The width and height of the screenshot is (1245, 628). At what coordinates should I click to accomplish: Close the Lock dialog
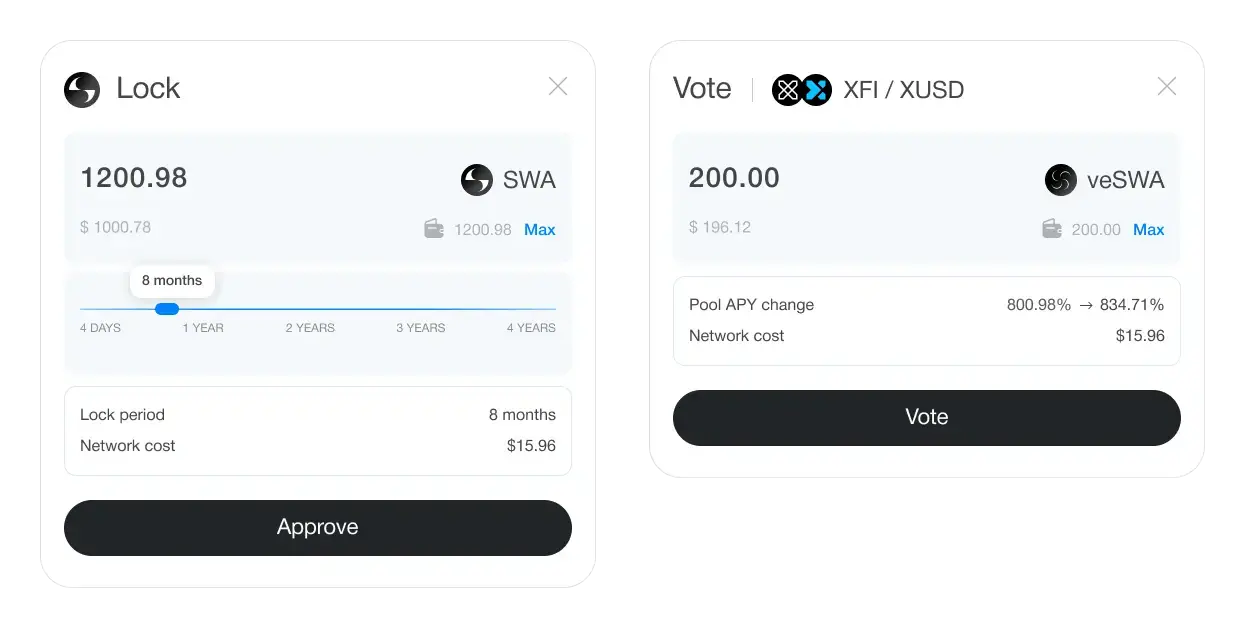557,86
